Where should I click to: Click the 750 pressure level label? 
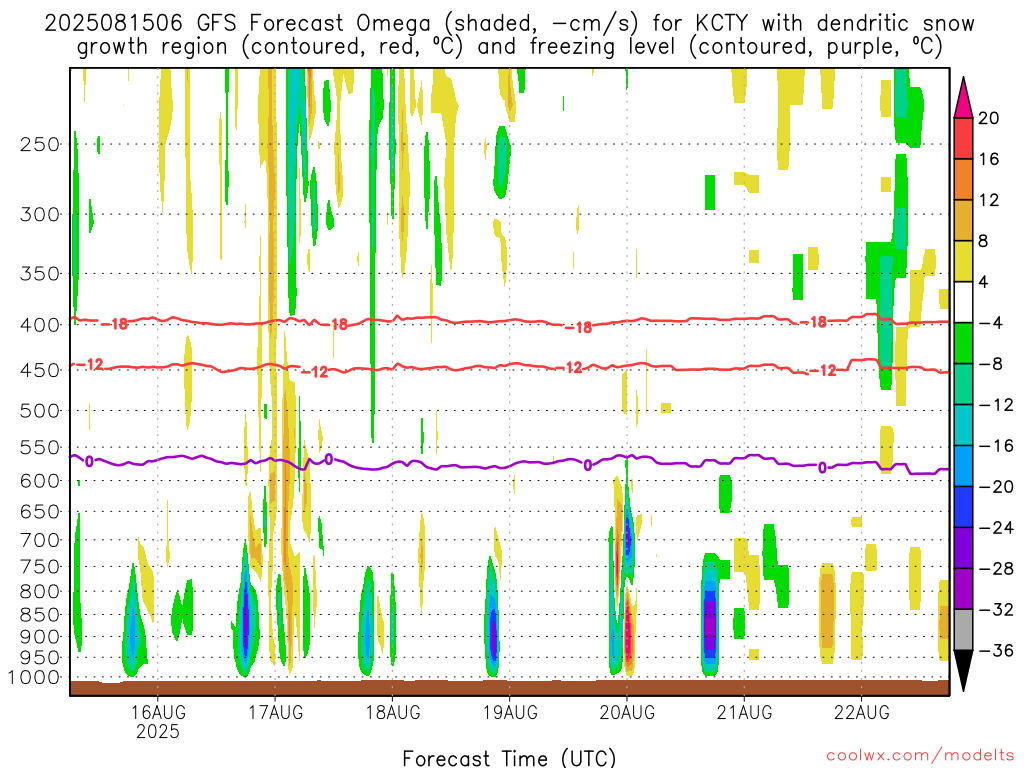[x=40, y=567]
